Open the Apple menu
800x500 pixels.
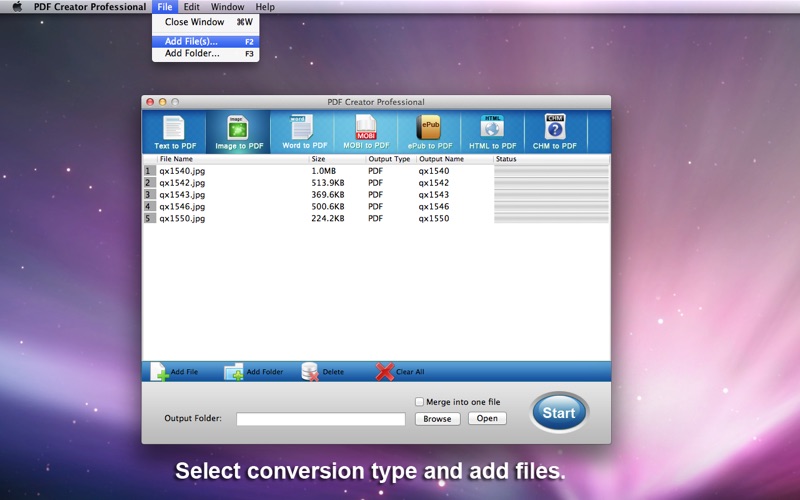click(17, 7)
